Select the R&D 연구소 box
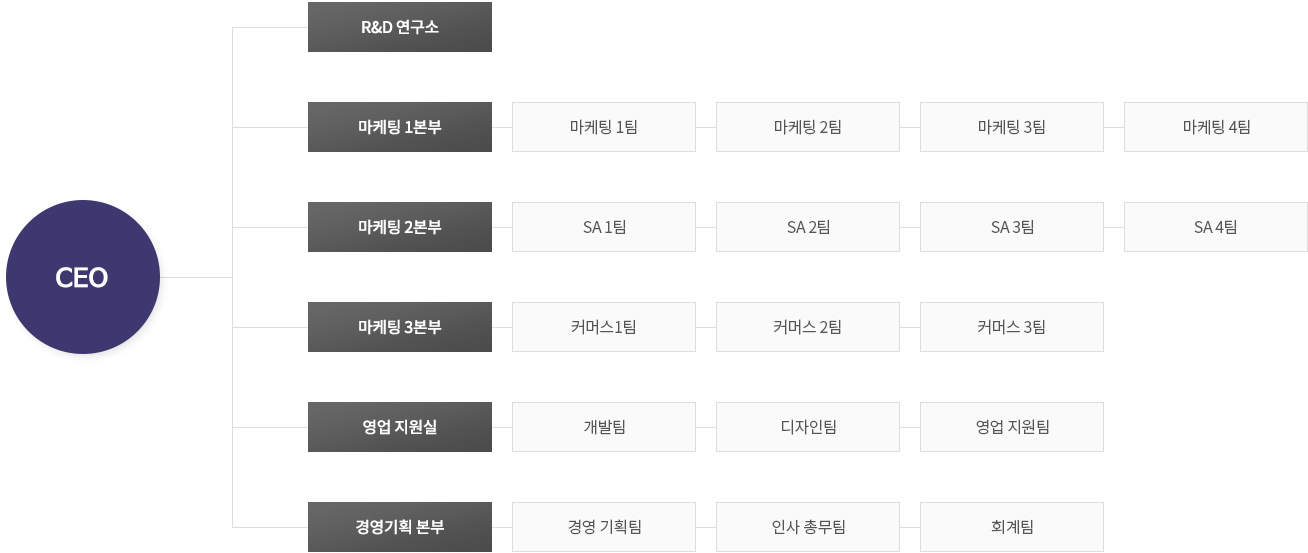The image size is (1308, 553). click(400, 27)
